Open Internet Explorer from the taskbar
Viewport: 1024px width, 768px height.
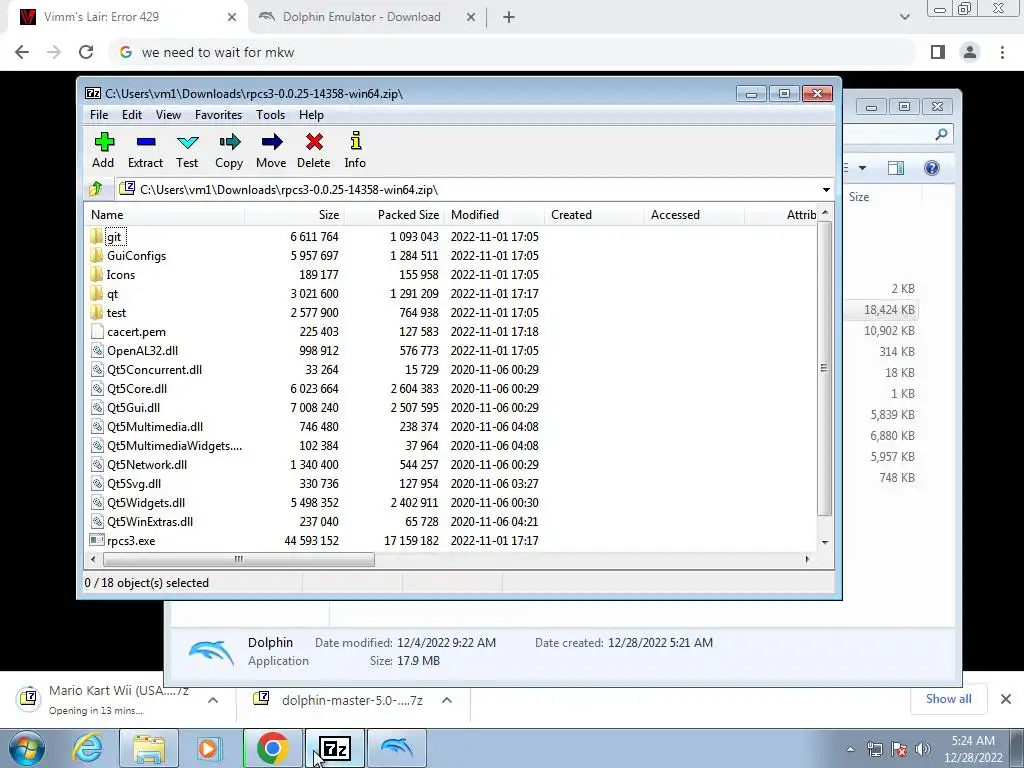click(88, 748)
